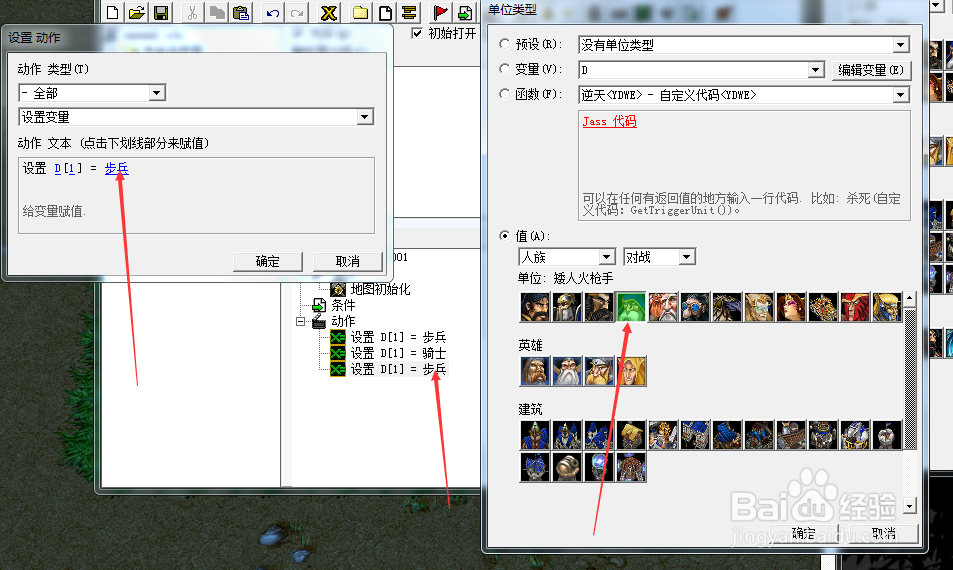
Task: Select the 设置 D[1] = 骑士 action row
Action: [x=389, y=353]
